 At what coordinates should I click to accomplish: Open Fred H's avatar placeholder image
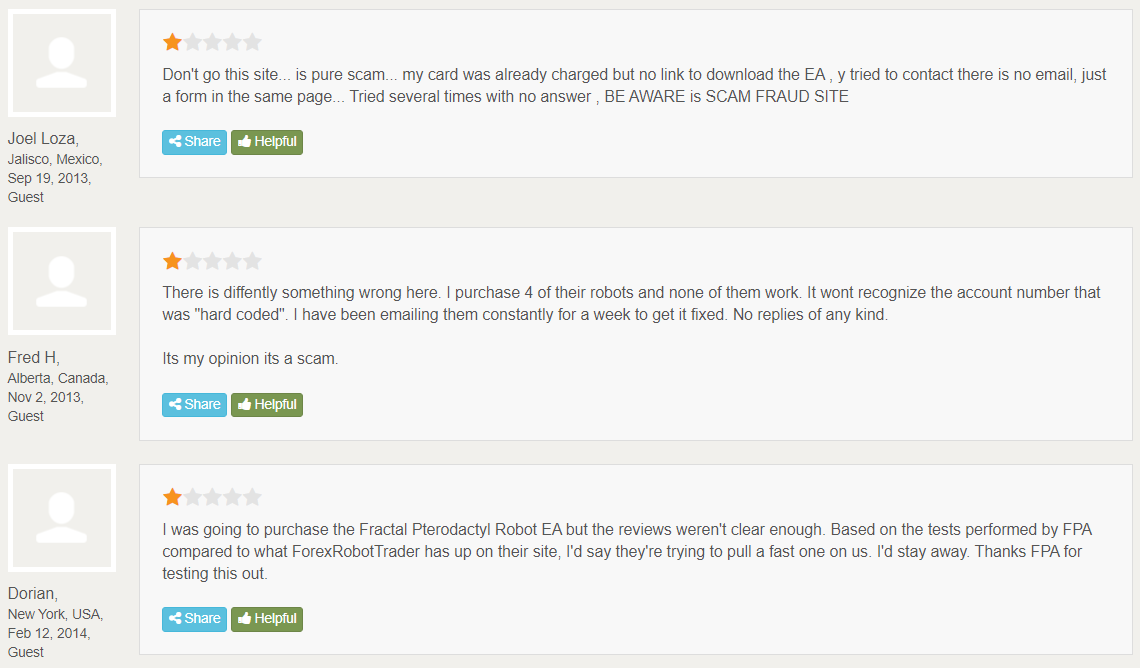click(x=62, y=281)
